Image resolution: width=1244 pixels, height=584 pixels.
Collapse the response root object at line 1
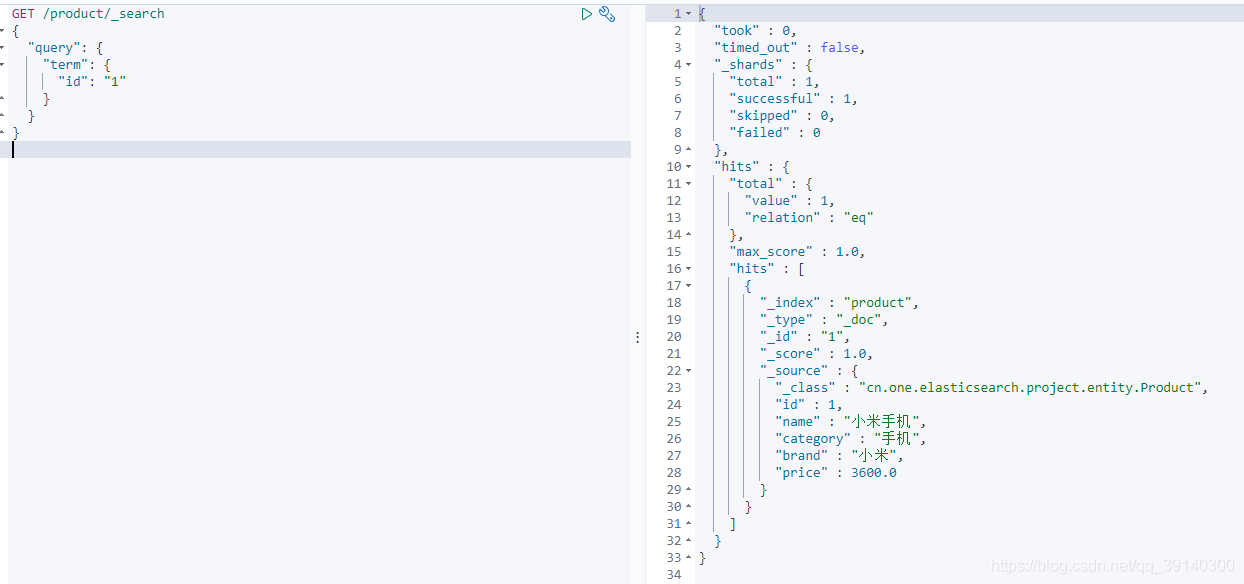tap(688, 14)
